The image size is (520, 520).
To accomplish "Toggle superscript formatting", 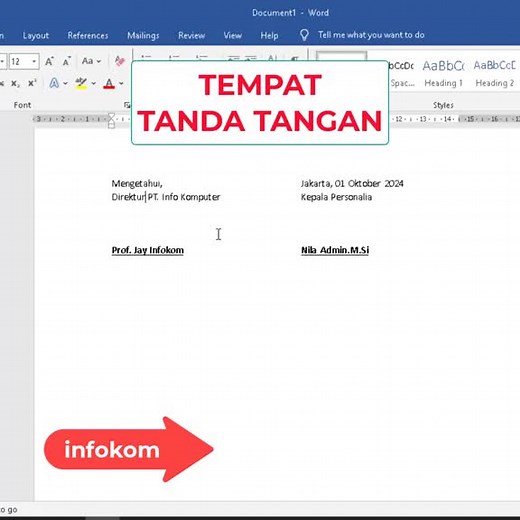I will pyautogui.click(x=32, y=83).
